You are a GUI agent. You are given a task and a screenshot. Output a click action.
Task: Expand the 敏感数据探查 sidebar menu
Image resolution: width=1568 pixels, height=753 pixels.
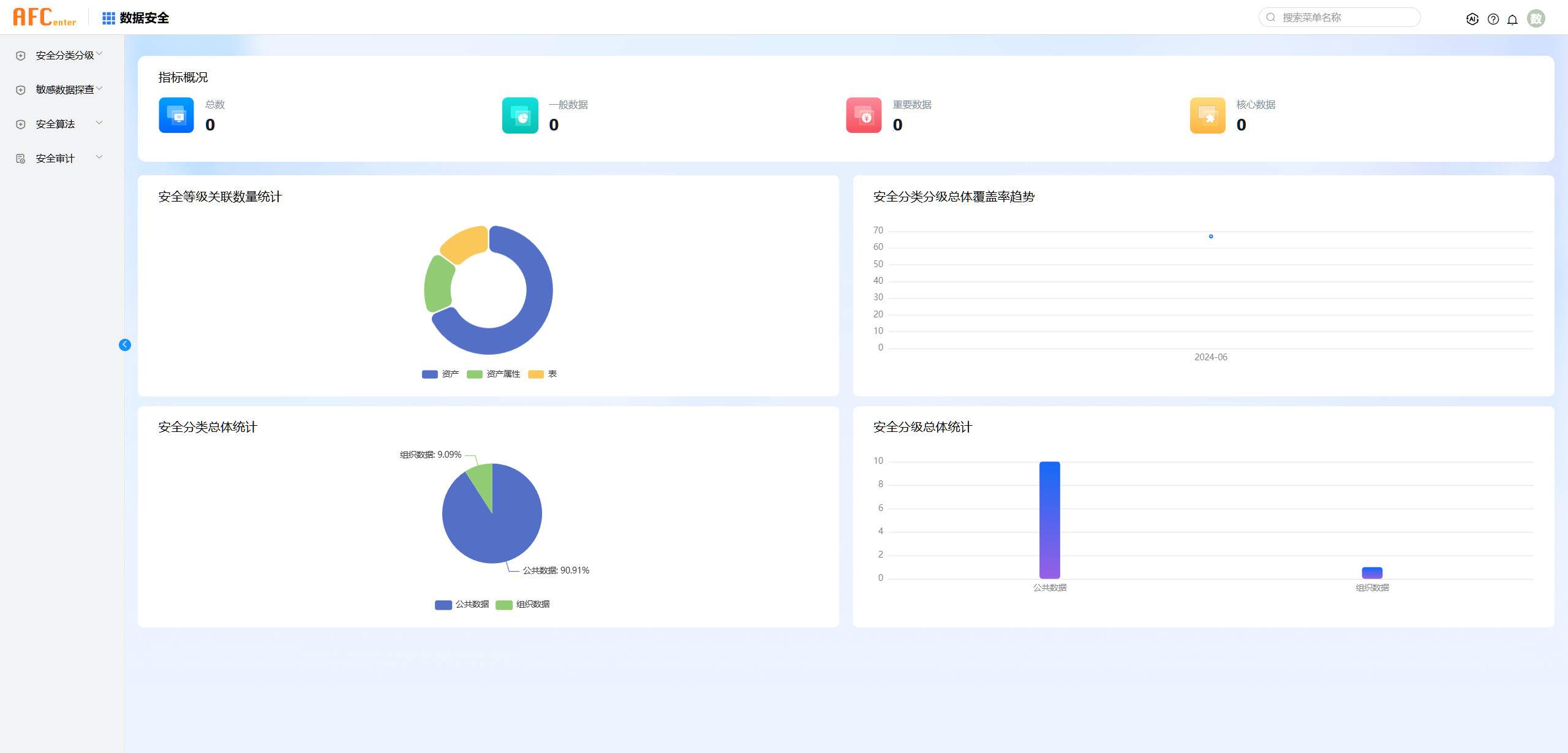point(64,89)
